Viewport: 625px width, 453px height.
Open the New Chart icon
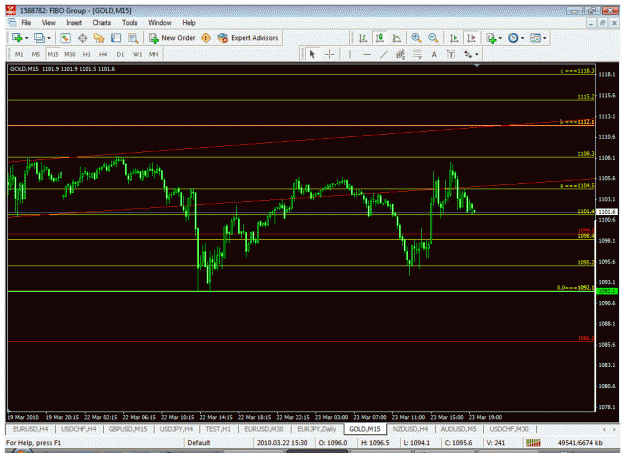[17, 38]
